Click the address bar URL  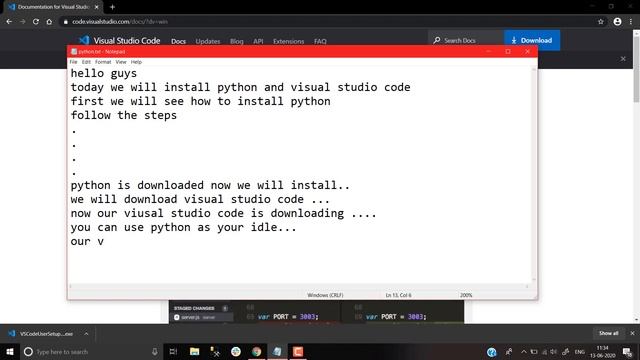120,22
